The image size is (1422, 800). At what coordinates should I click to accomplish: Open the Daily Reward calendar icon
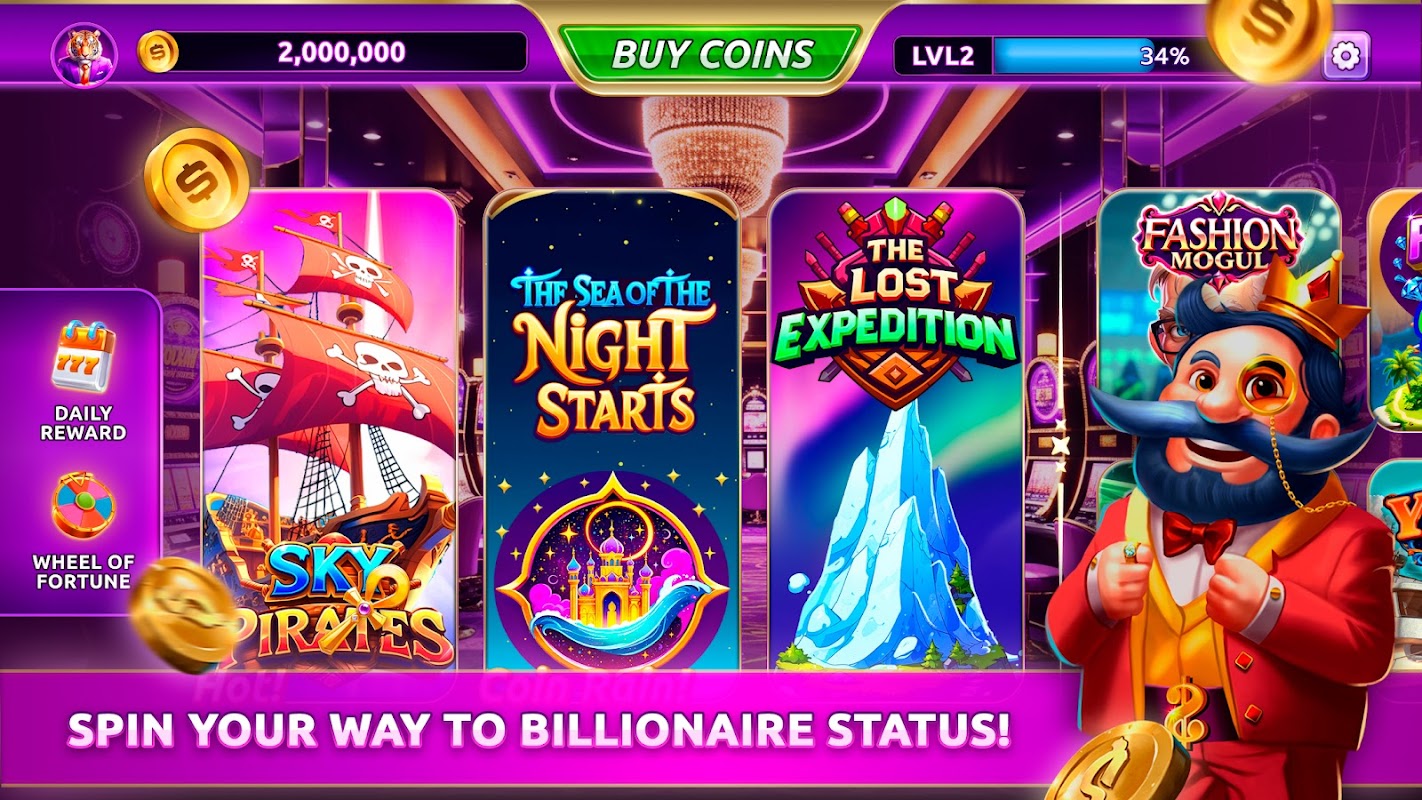(83, 357)
